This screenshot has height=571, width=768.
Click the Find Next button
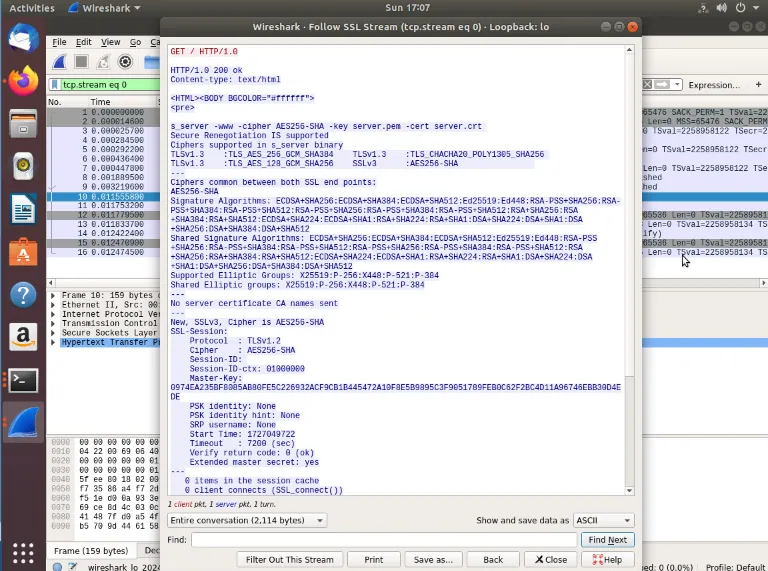pyautogui.click(x=607, y=540)
